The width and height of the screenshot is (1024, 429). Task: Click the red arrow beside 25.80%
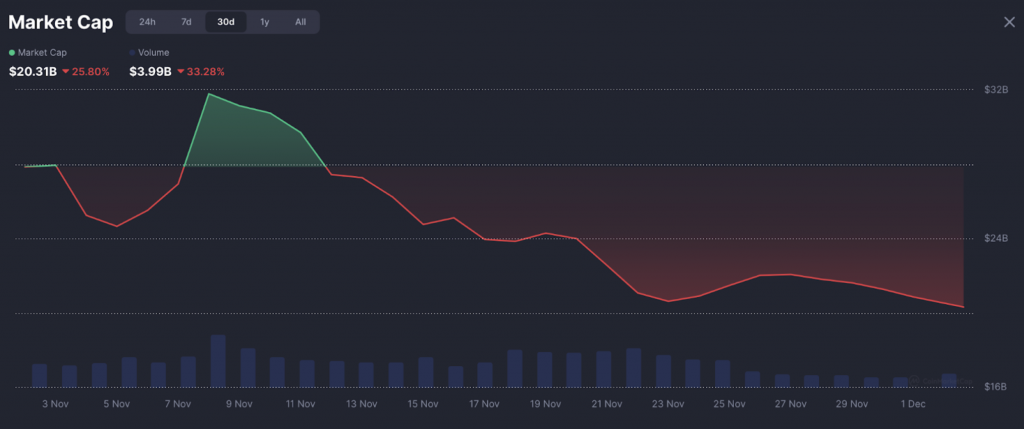65,72
